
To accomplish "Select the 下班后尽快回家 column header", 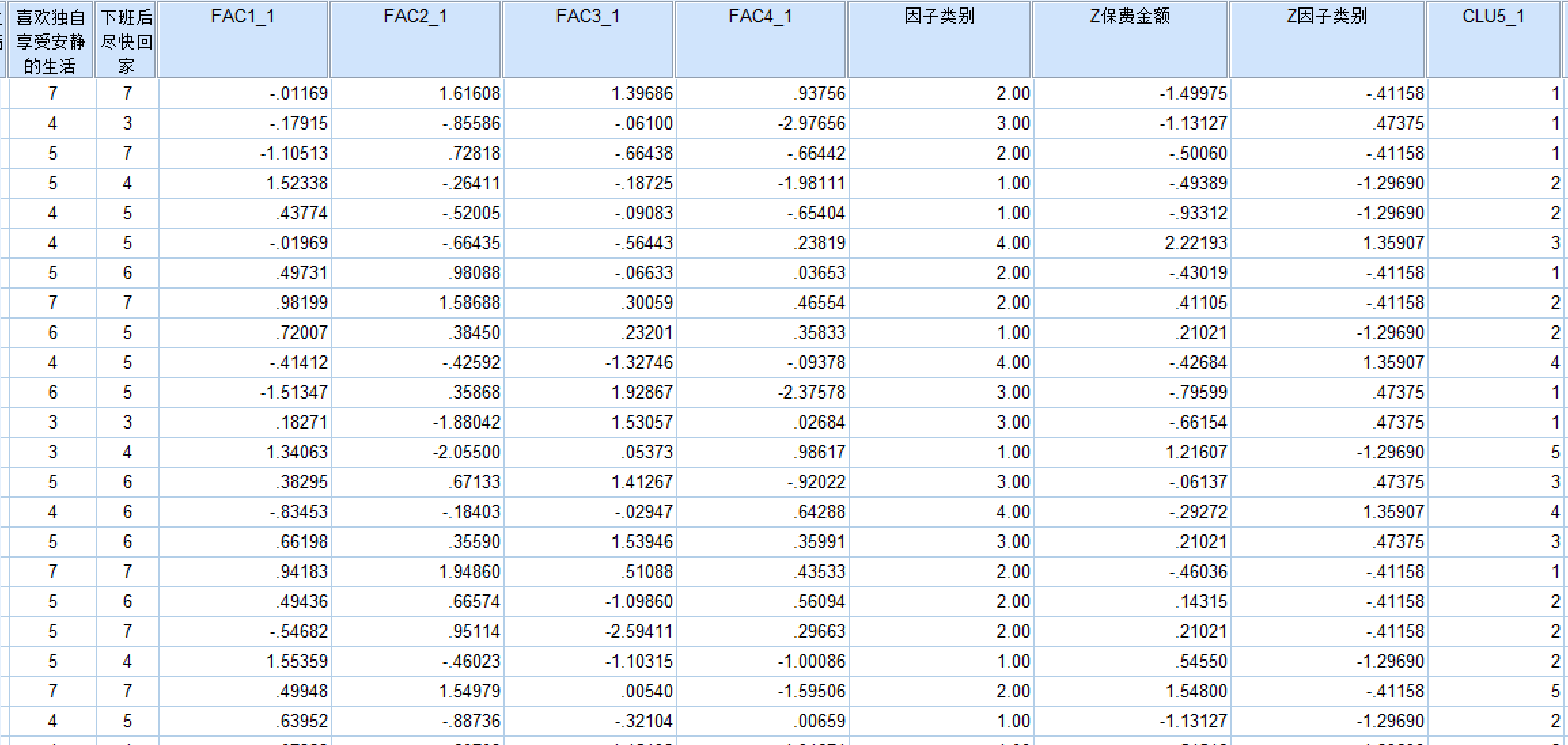I will tap(126, 39).
